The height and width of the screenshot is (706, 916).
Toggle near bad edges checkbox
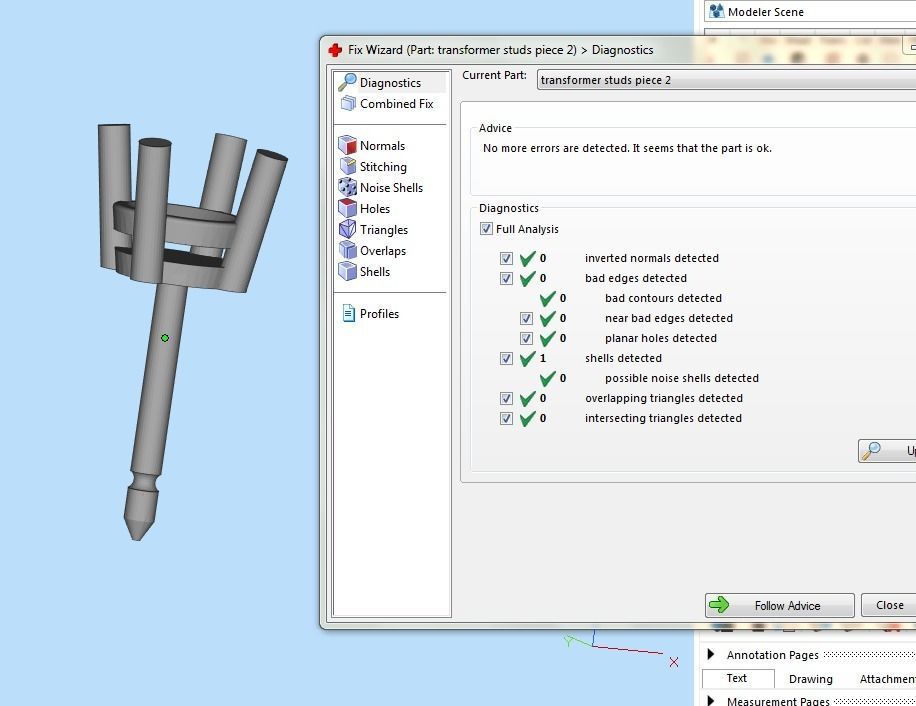tap(526, 318)
